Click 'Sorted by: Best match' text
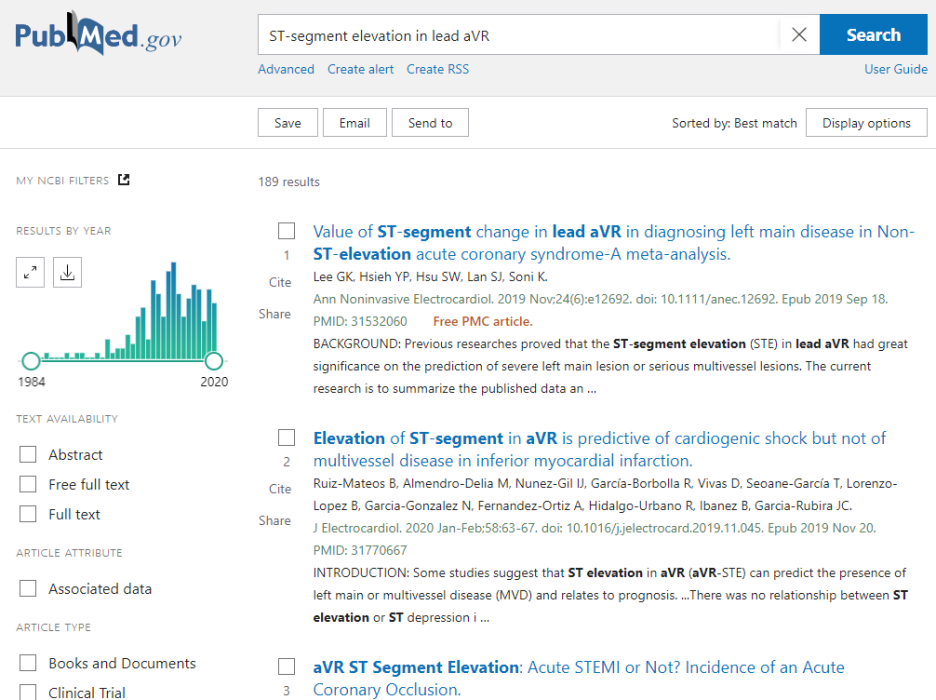The image size is (936, 700). coord(734,123)
